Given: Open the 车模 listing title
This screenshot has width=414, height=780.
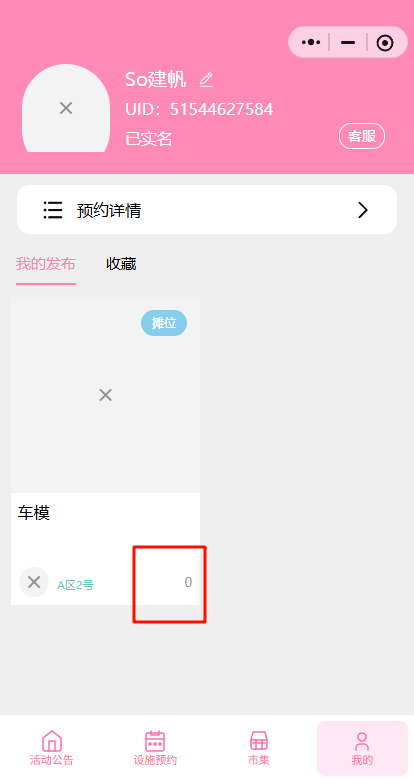Looking at the screenshot, I should pos(34,513).
